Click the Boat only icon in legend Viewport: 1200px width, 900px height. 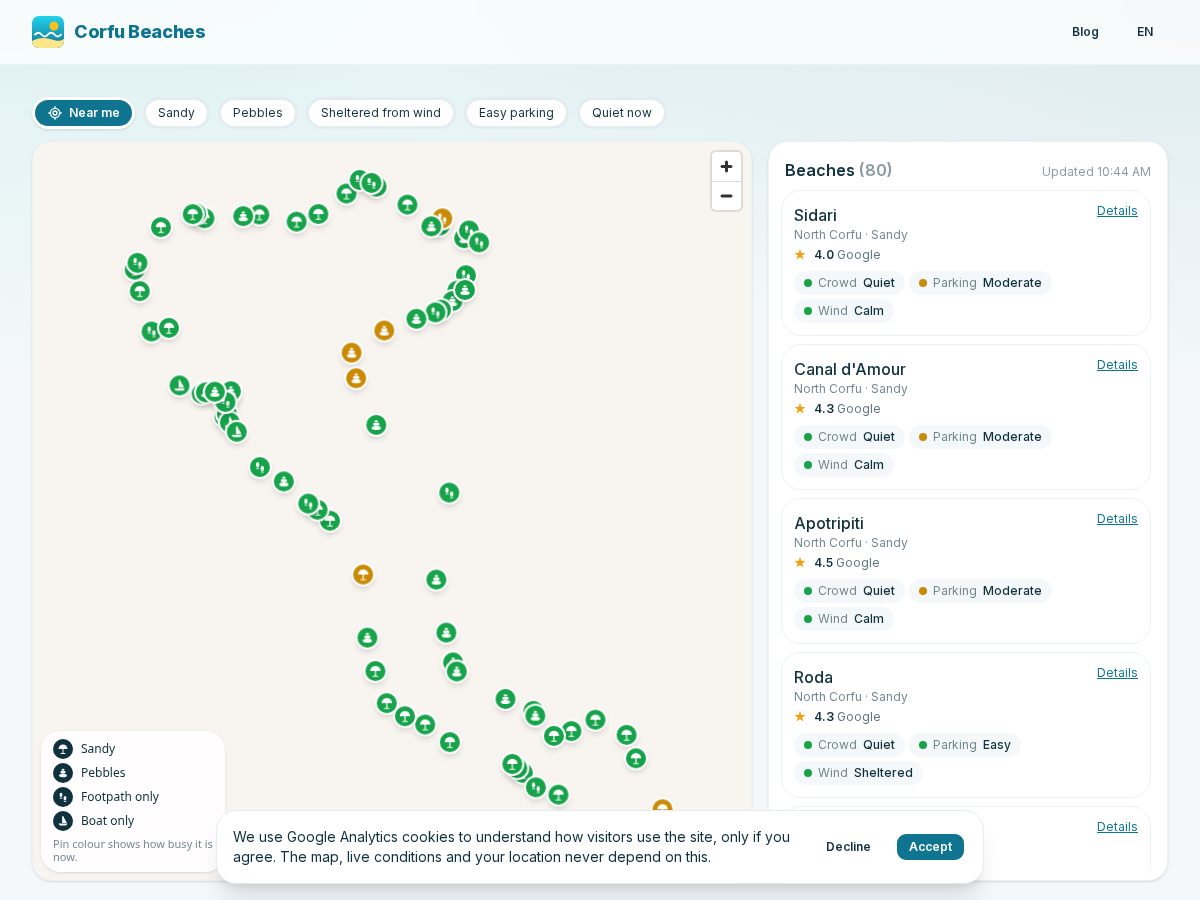(63, 821)
